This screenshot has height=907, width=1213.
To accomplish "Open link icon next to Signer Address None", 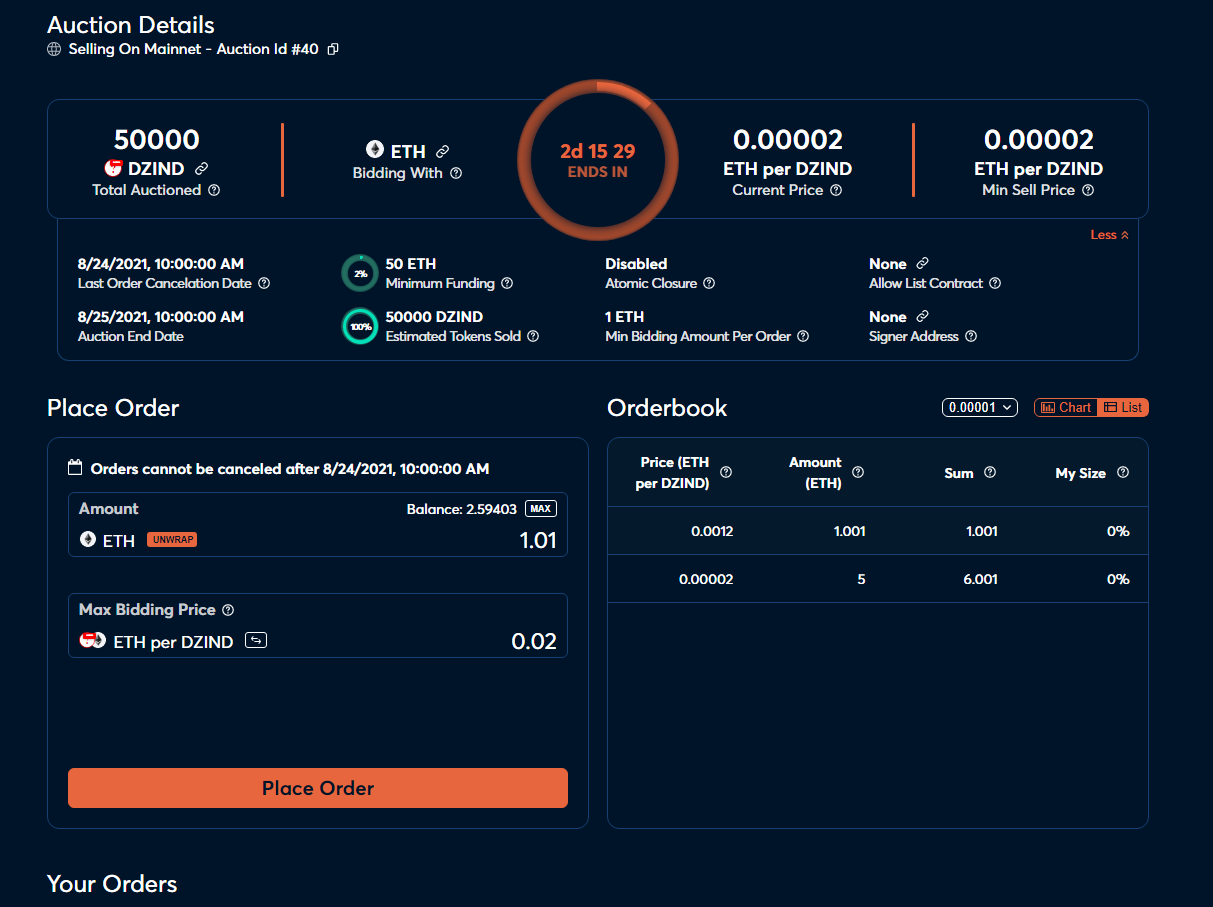I will (x=922, y=316).
